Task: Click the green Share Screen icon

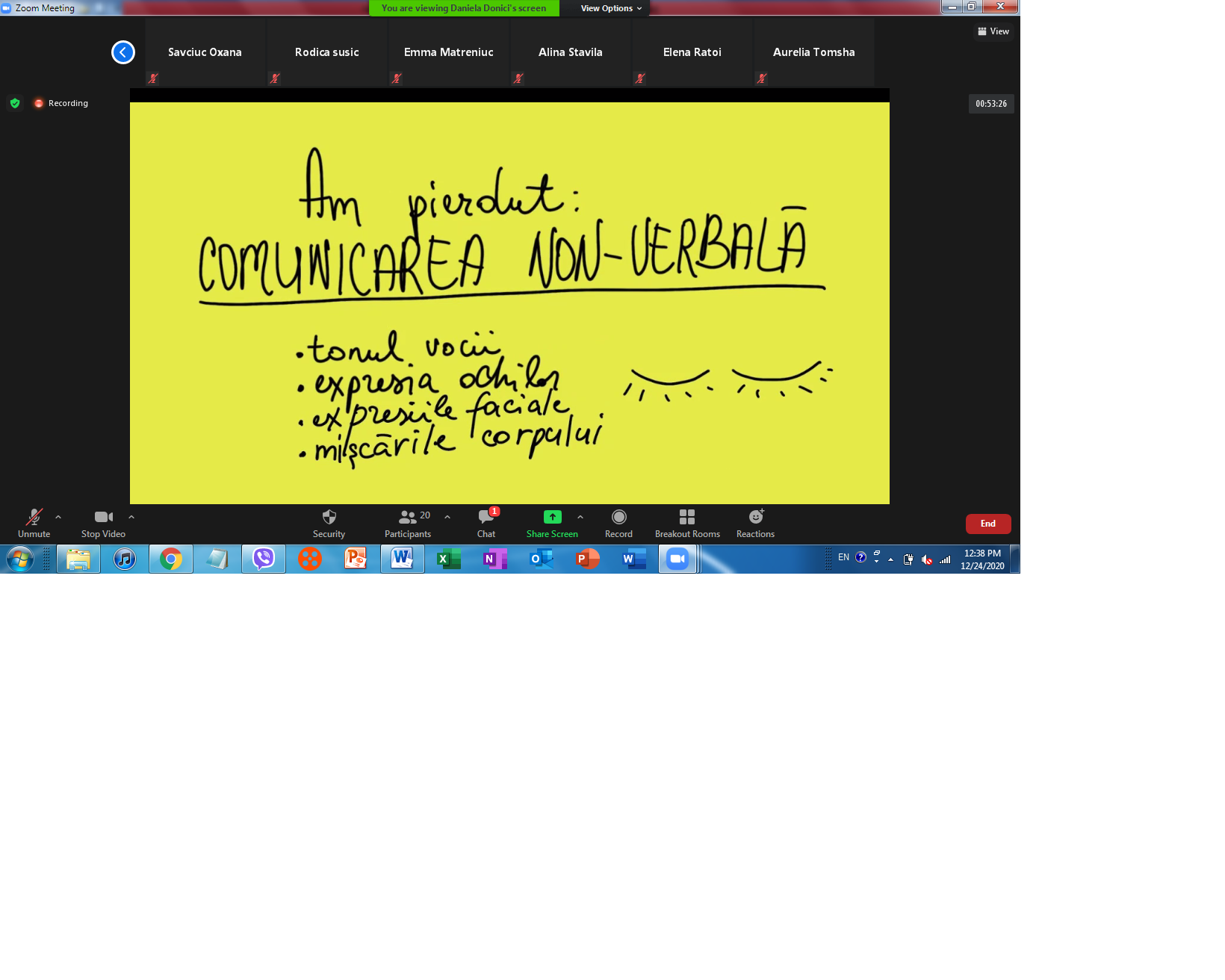Action: [x=552, y=517]
